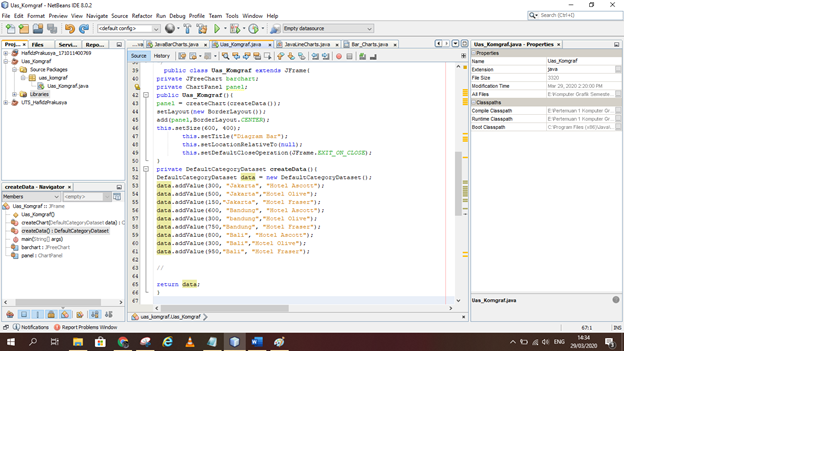The image size is (819, 460).
Task: Collapse code fold at line 51
Action: (146, 169)
